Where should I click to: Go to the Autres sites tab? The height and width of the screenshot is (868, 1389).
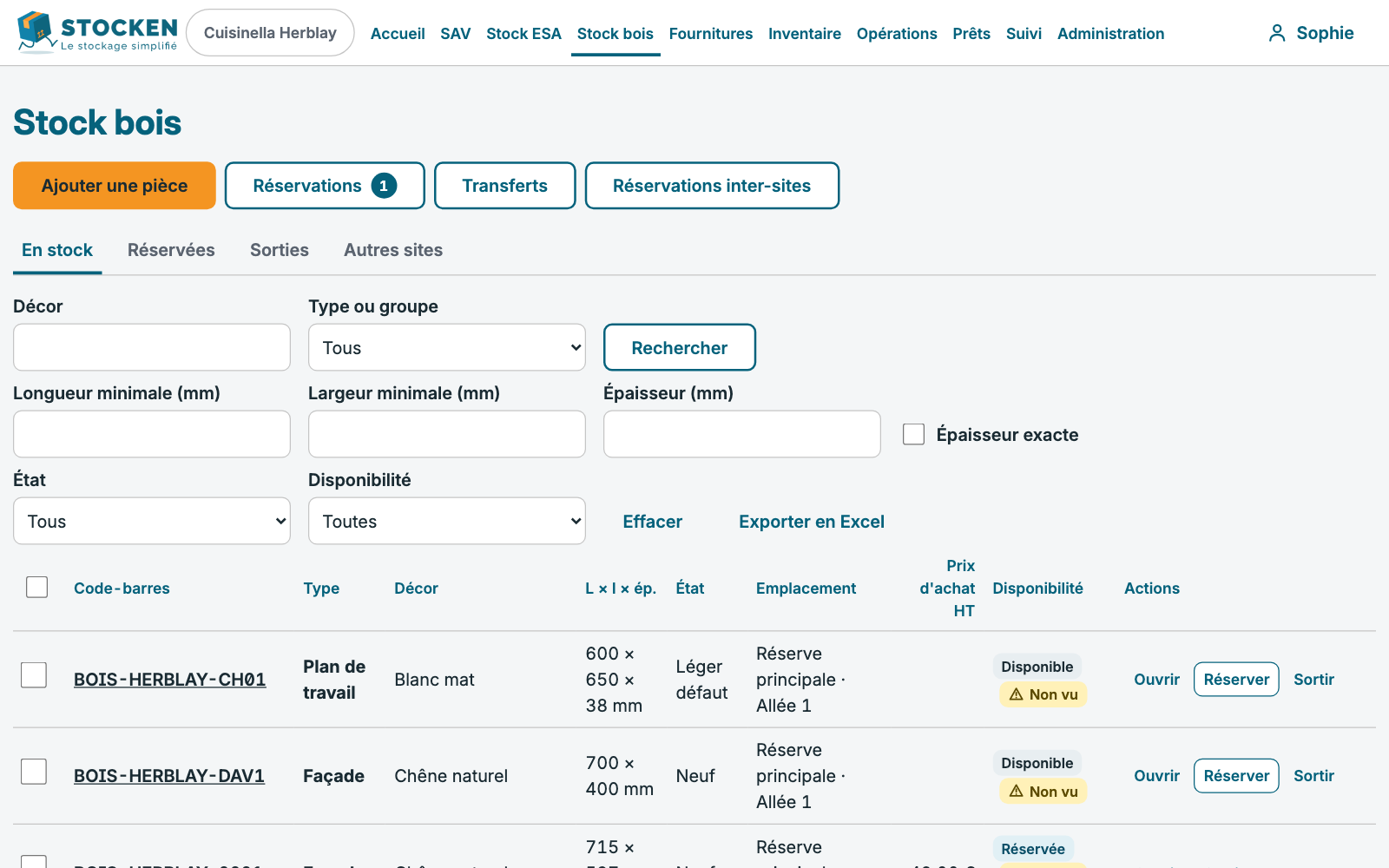[x=393, y=250]
